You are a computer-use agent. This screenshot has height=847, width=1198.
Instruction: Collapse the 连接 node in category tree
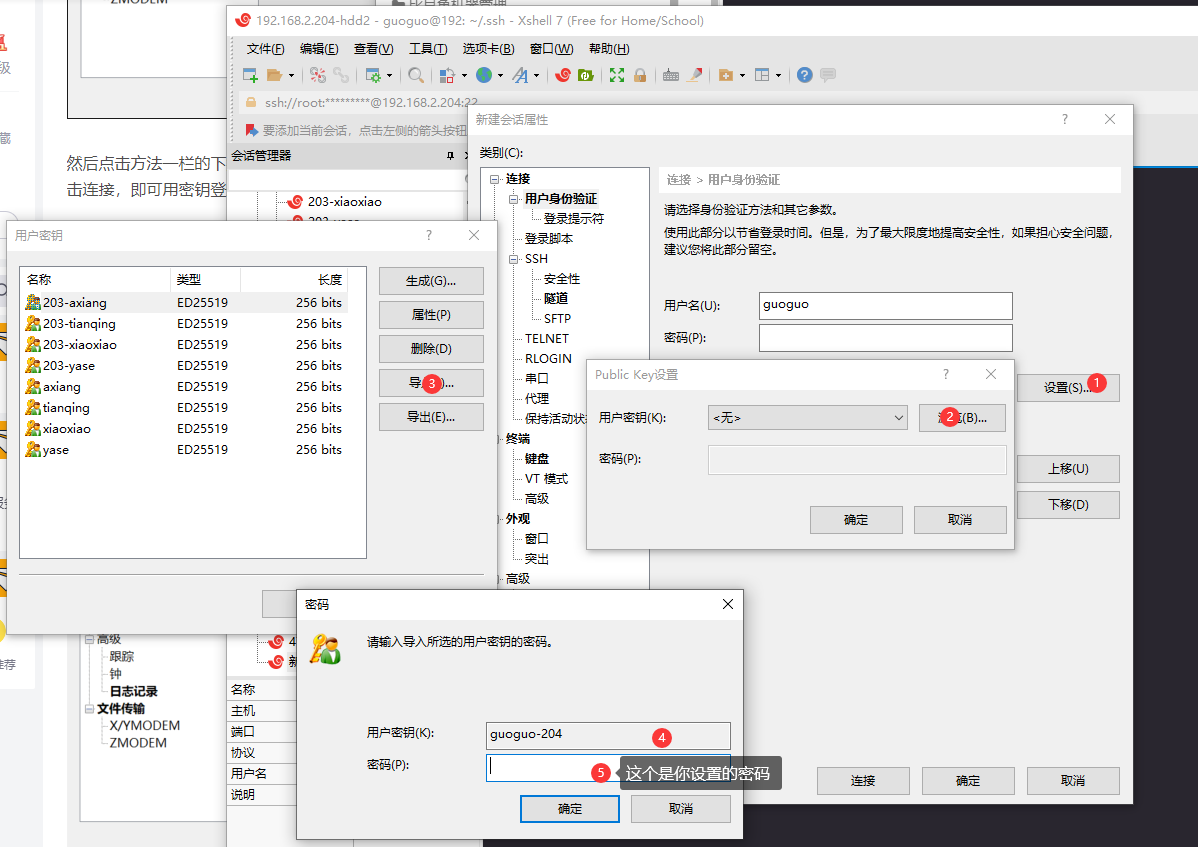[x=494, y=179]
